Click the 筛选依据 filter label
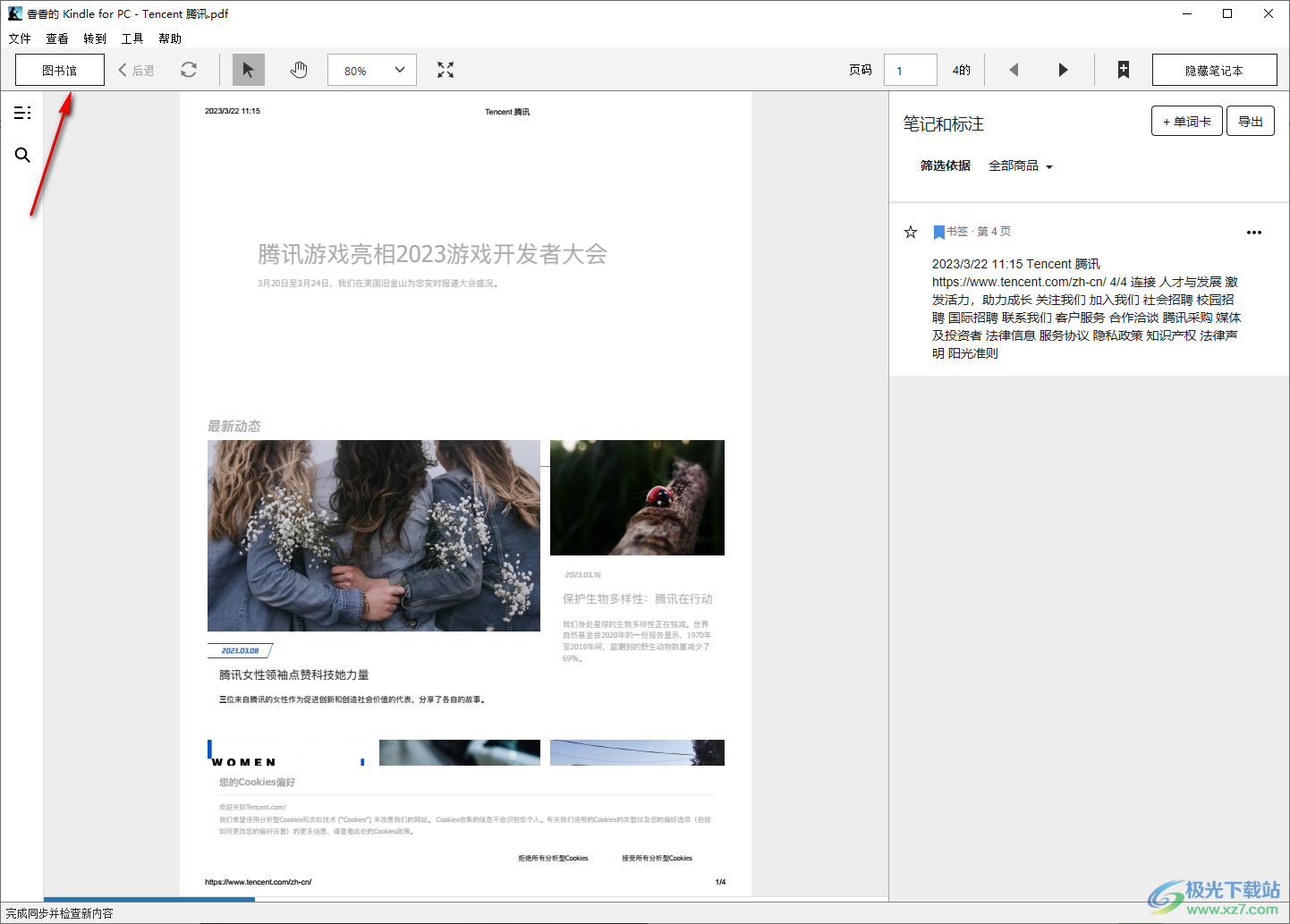The width and height of the screenshot is (1290, 924). click(x=946, y=165)
